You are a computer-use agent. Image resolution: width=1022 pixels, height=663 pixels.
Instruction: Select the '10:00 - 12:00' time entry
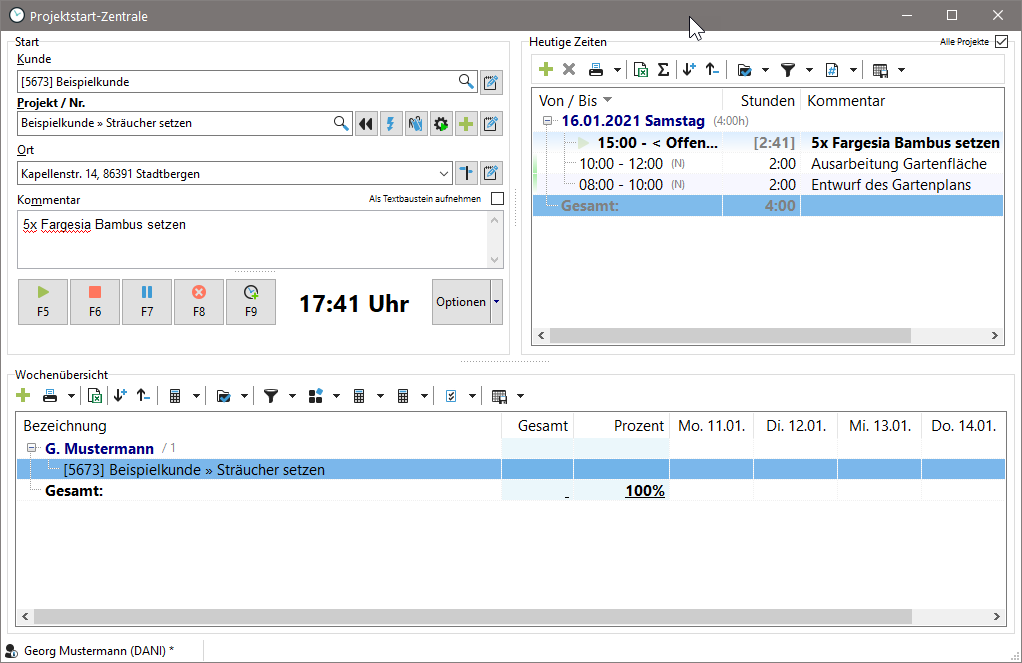tap(622, 164)
